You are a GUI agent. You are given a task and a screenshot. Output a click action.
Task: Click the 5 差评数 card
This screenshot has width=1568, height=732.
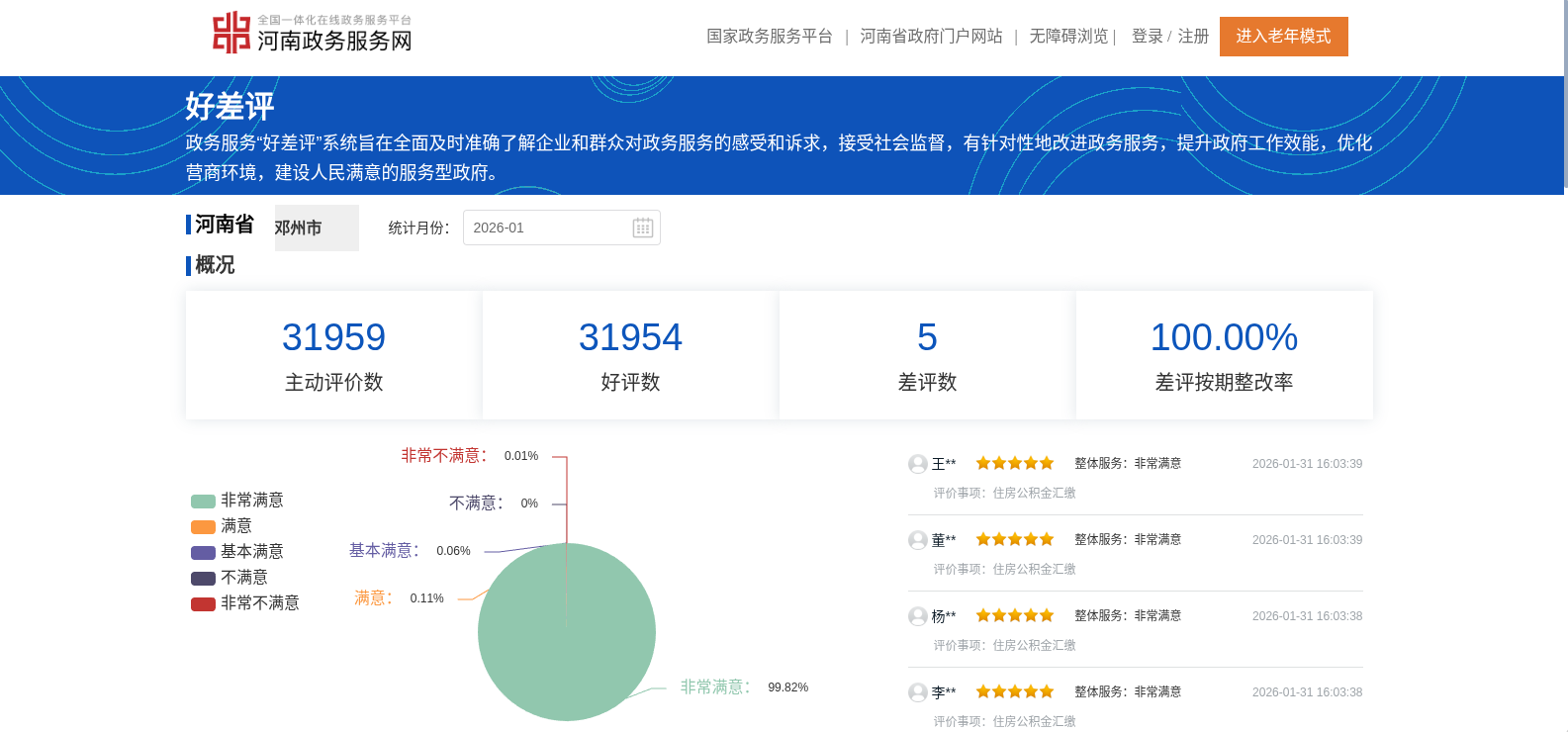927,355
